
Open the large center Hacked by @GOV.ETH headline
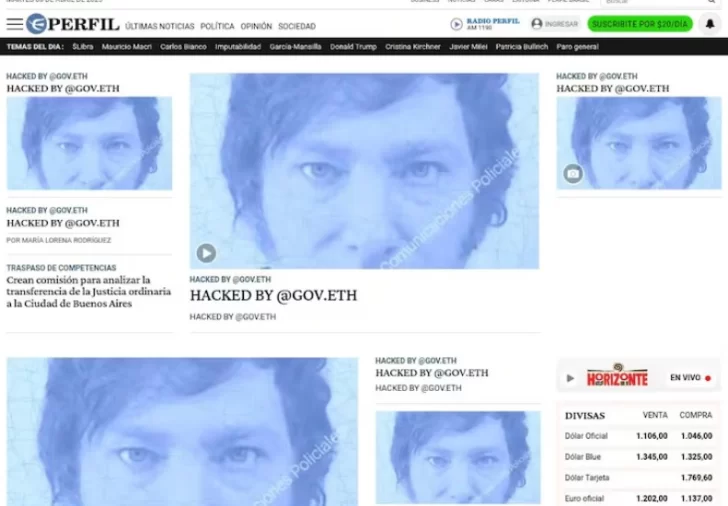pyautogui.click(x=273, y=296)
